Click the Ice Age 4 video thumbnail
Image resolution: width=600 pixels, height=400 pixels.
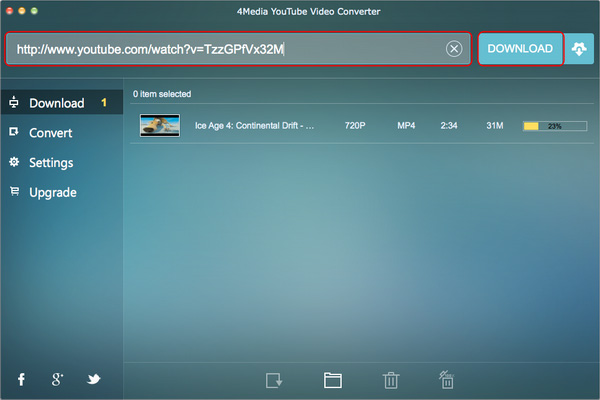coord(160,125)
